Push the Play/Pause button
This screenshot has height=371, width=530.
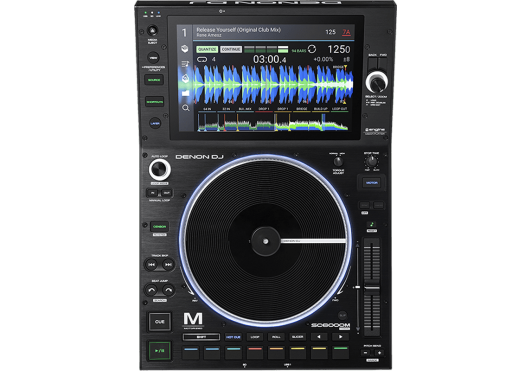click(x=160, y=351)
